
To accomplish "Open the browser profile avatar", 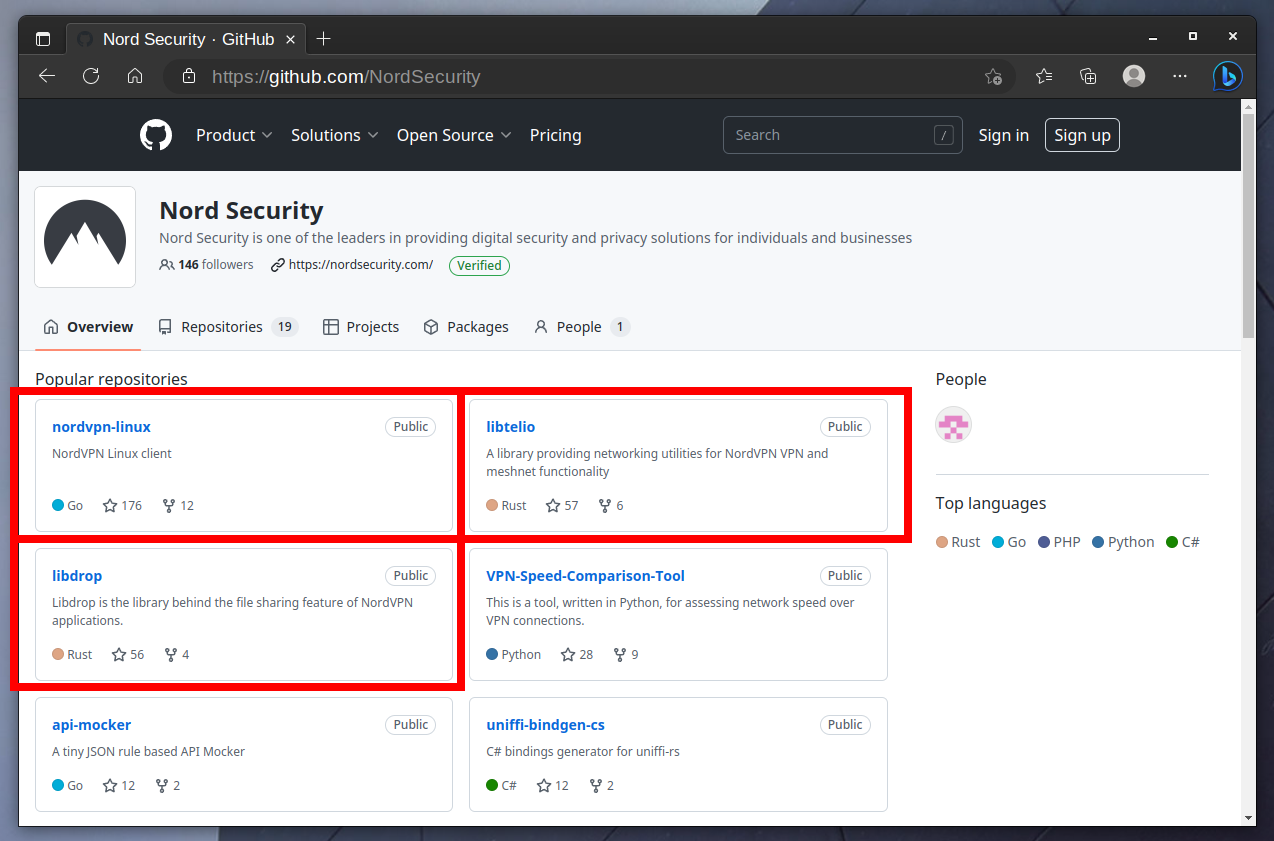I will point(1134,76).
